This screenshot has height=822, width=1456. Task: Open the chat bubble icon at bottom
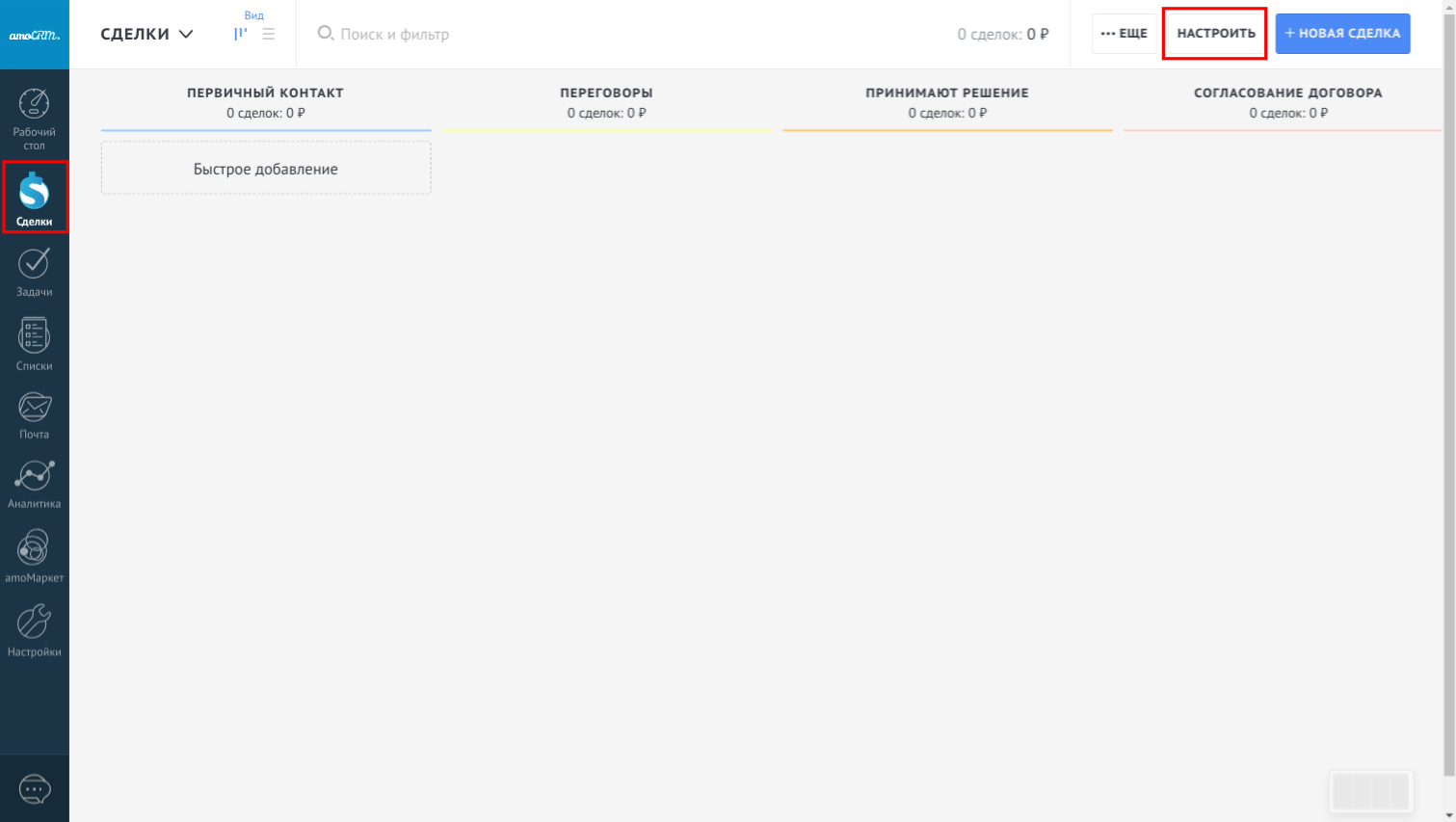[35, 789]
